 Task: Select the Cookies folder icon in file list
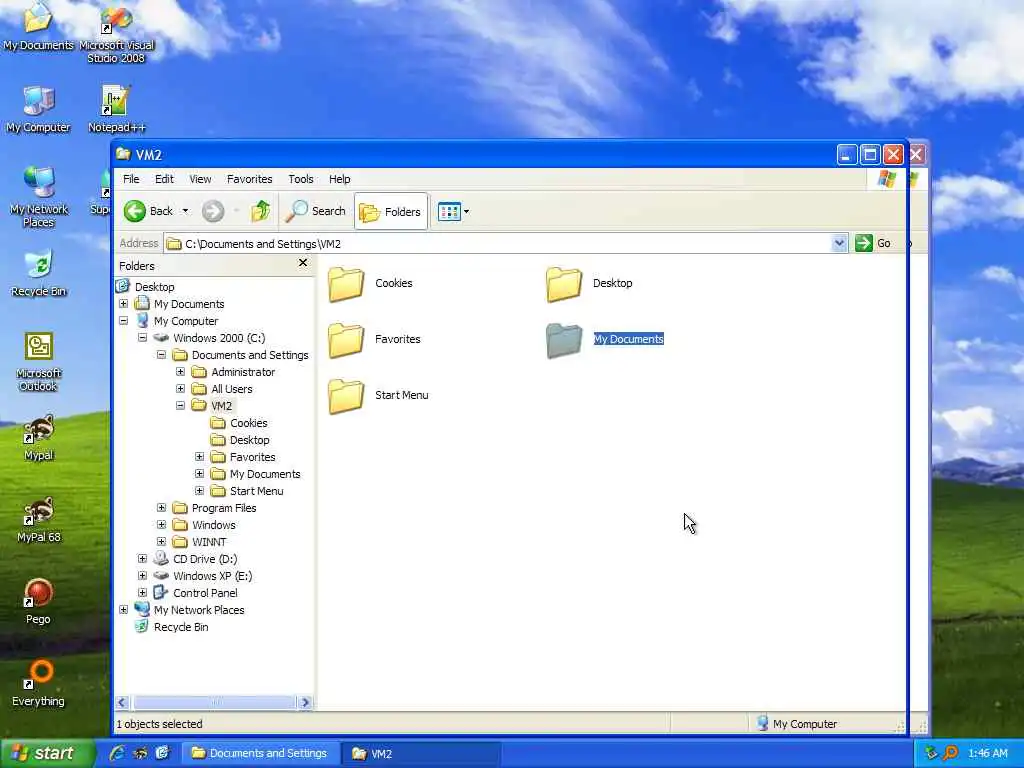coord(346,283)
